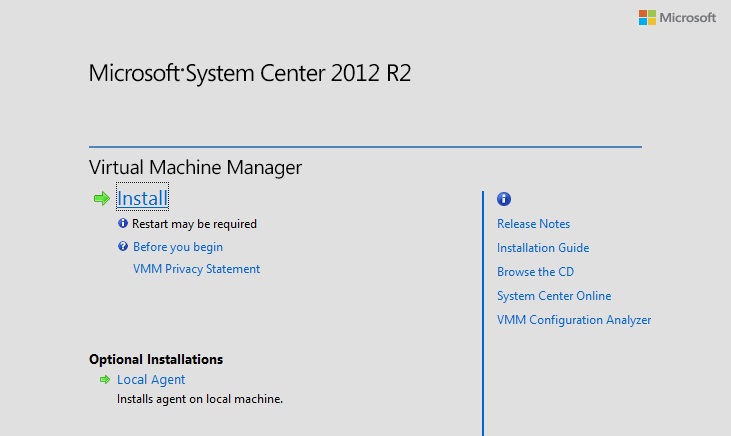731x436 pixels.
Task: Click the Virtual Machine Manager heading
Action: 195,167
